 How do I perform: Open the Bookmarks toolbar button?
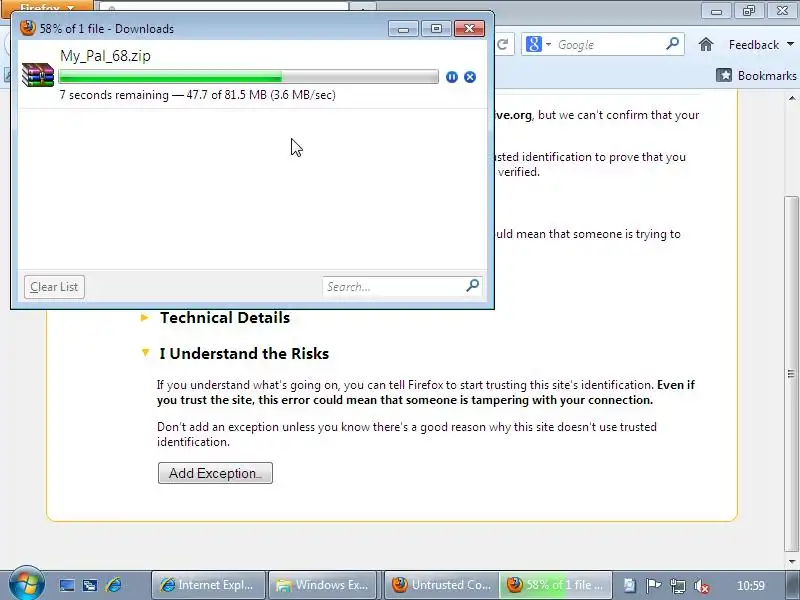[x=756, y=76]
